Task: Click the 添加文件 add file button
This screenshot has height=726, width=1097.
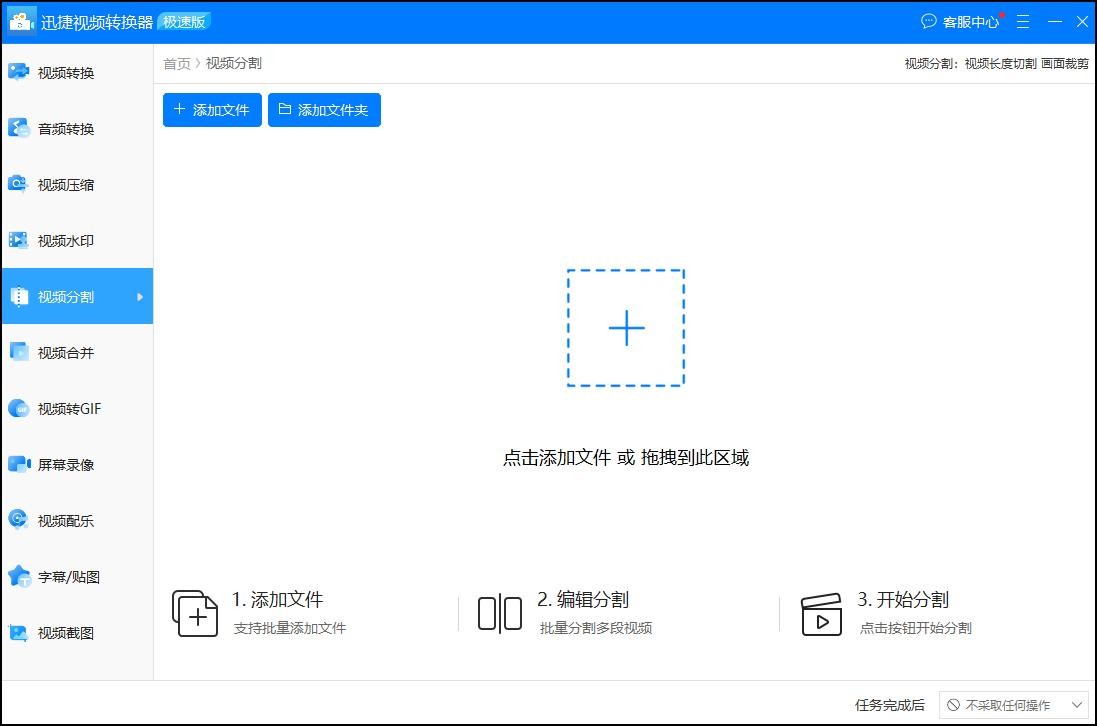Action: pos(211,110)
